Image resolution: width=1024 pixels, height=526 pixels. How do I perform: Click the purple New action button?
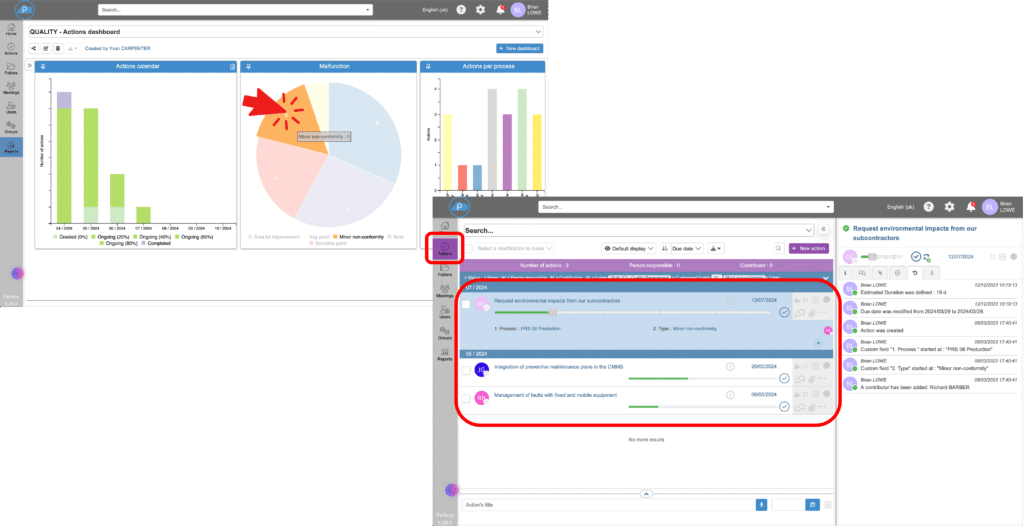(x=808, y=248)
